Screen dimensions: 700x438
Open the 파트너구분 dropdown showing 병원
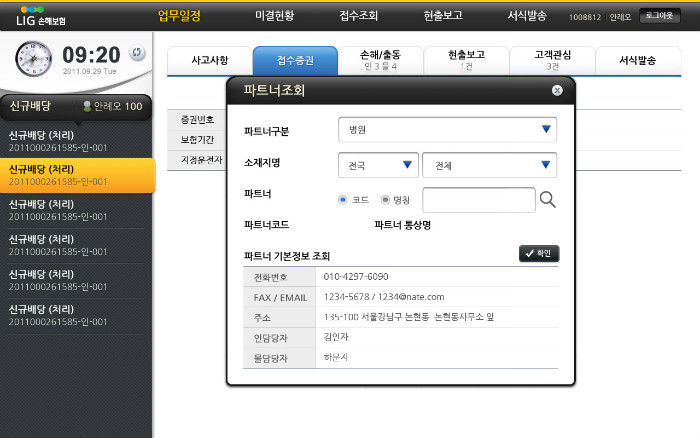447,129
